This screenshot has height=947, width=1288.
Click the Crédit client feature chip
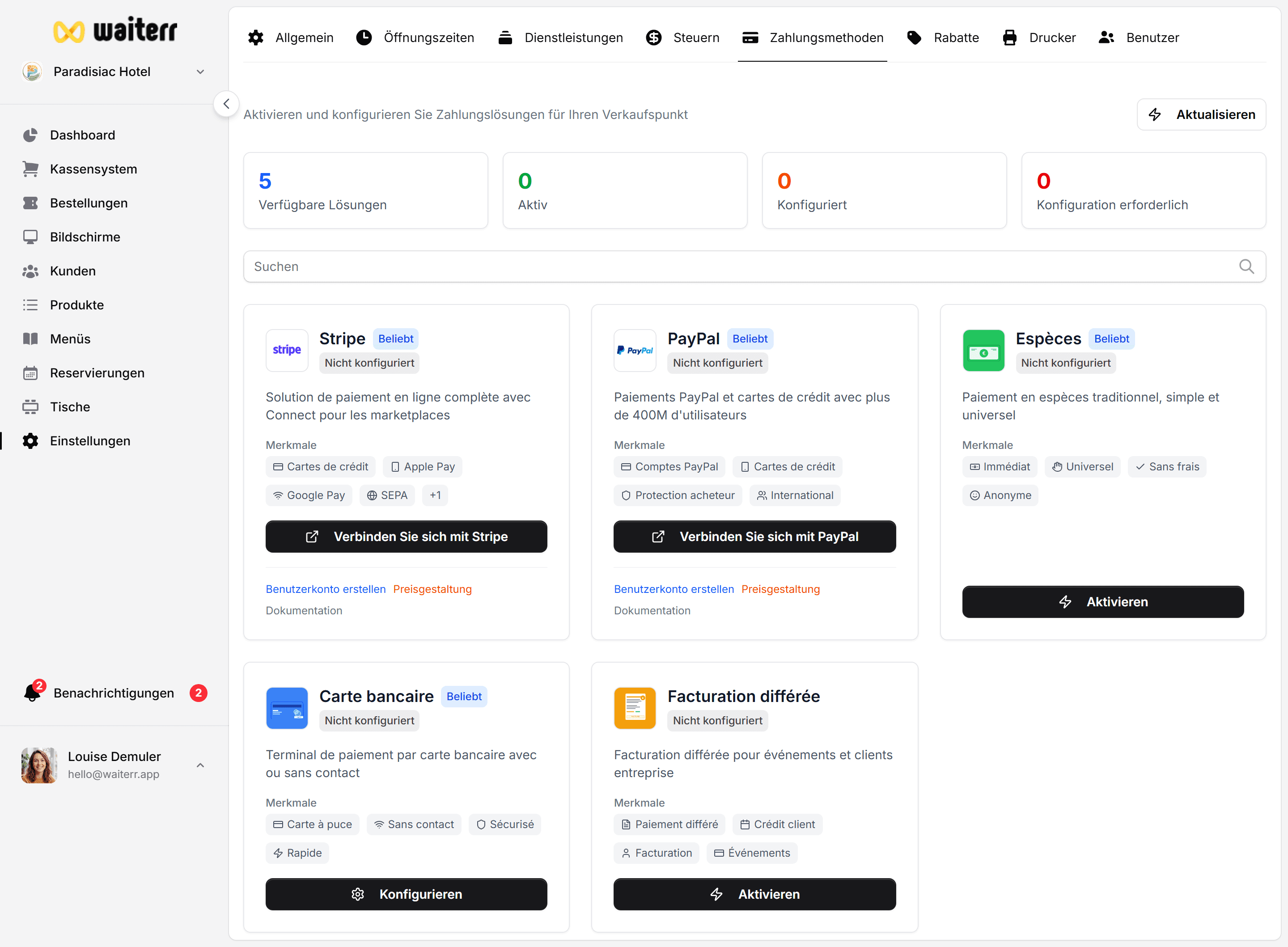(777, 824)
